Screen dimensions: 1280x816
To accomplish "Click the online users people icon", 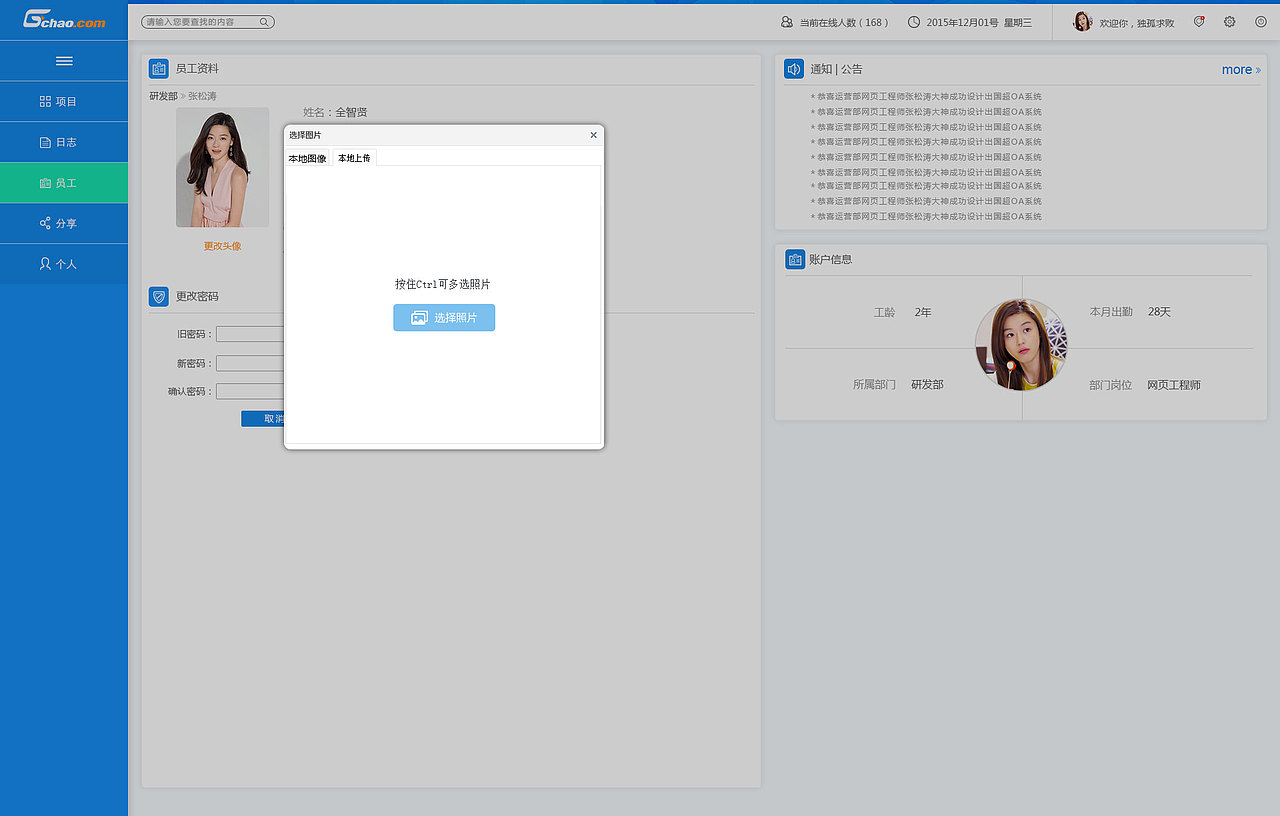I will (x=787, y=22).
